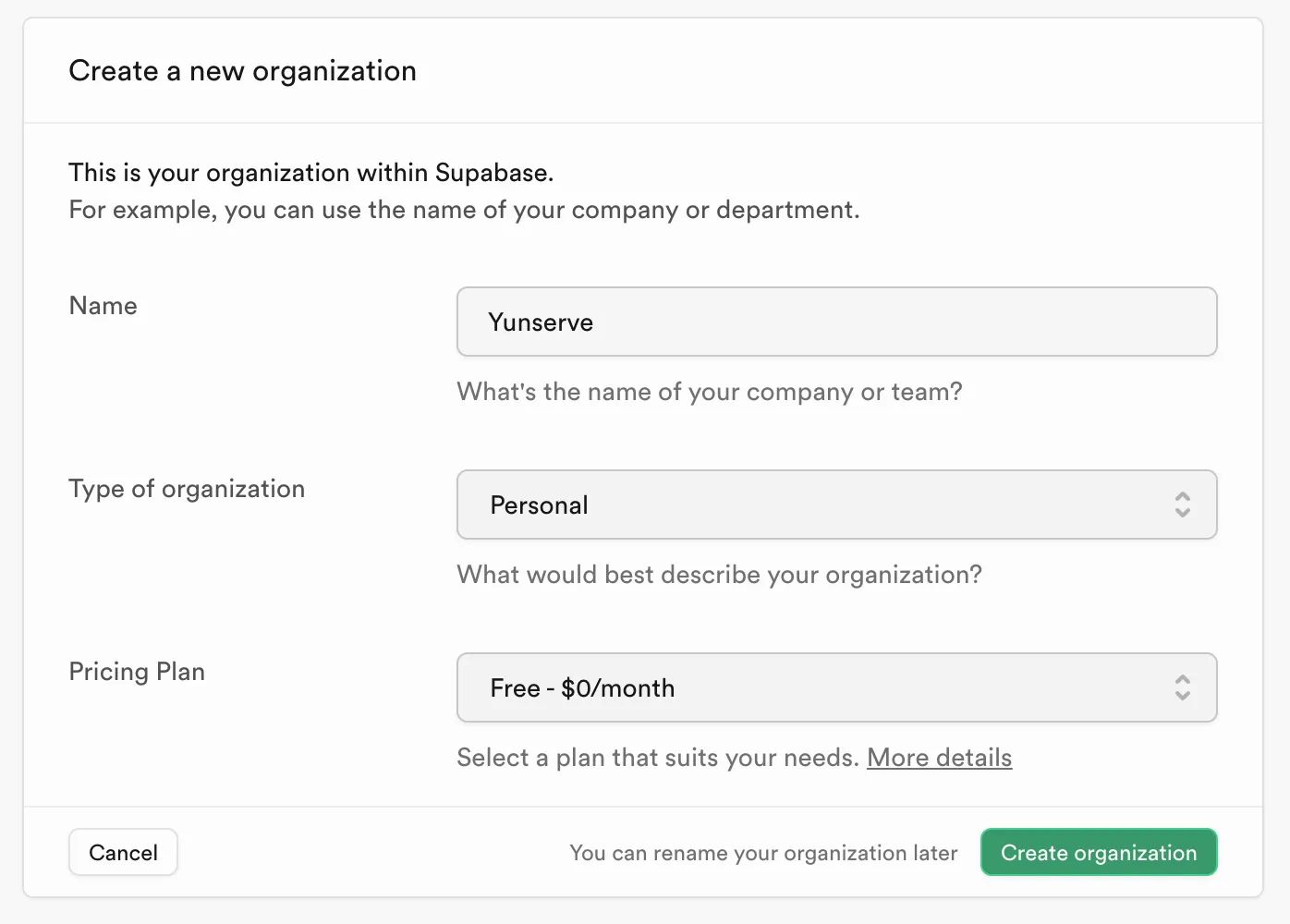The height and width of the screenshot is (924, 1290).
Task: Click the Create a new organization title
Action: [242, 70]
